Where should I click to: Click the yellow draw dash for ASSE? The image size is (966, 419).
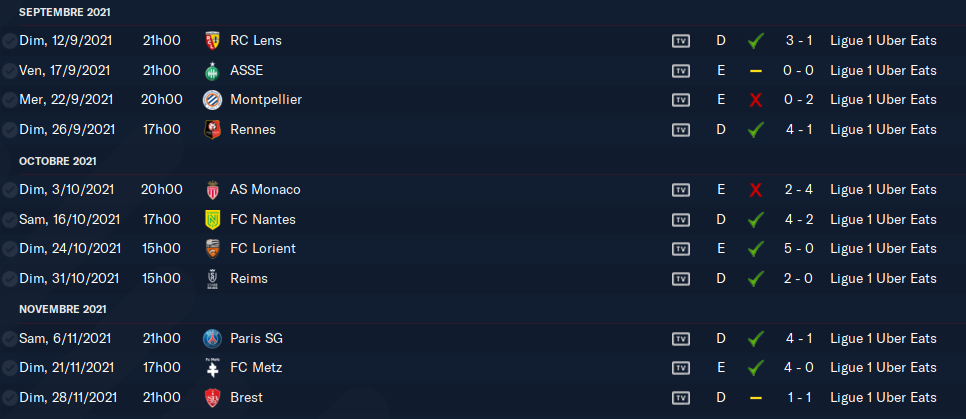click(756, 71)
